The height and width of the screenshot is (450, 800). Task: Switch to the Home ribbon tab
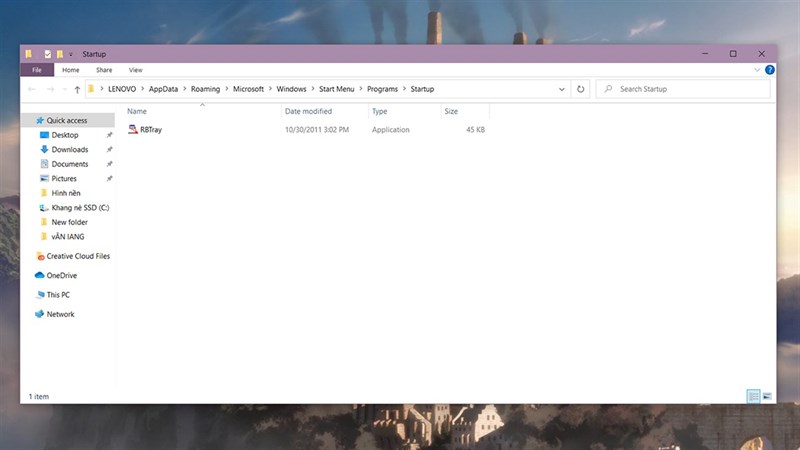[x=70, y=70]
